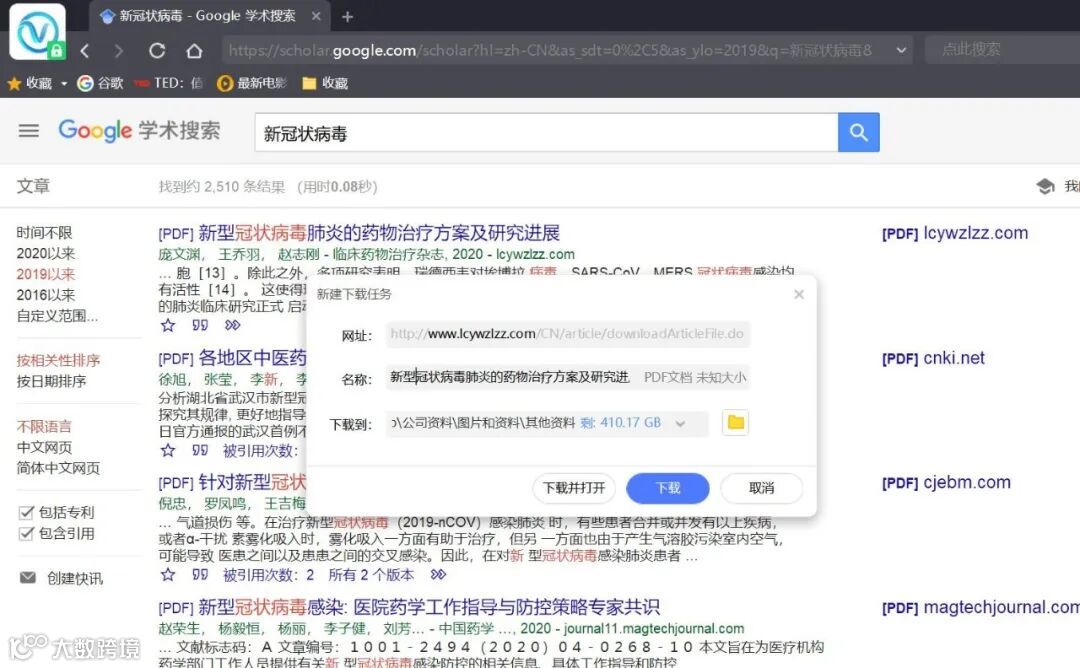Image resolution: width=1080 pixels, height=668 pixels.
Task: Expand the address bar dropdown arrow
Action: click(901, 50)
